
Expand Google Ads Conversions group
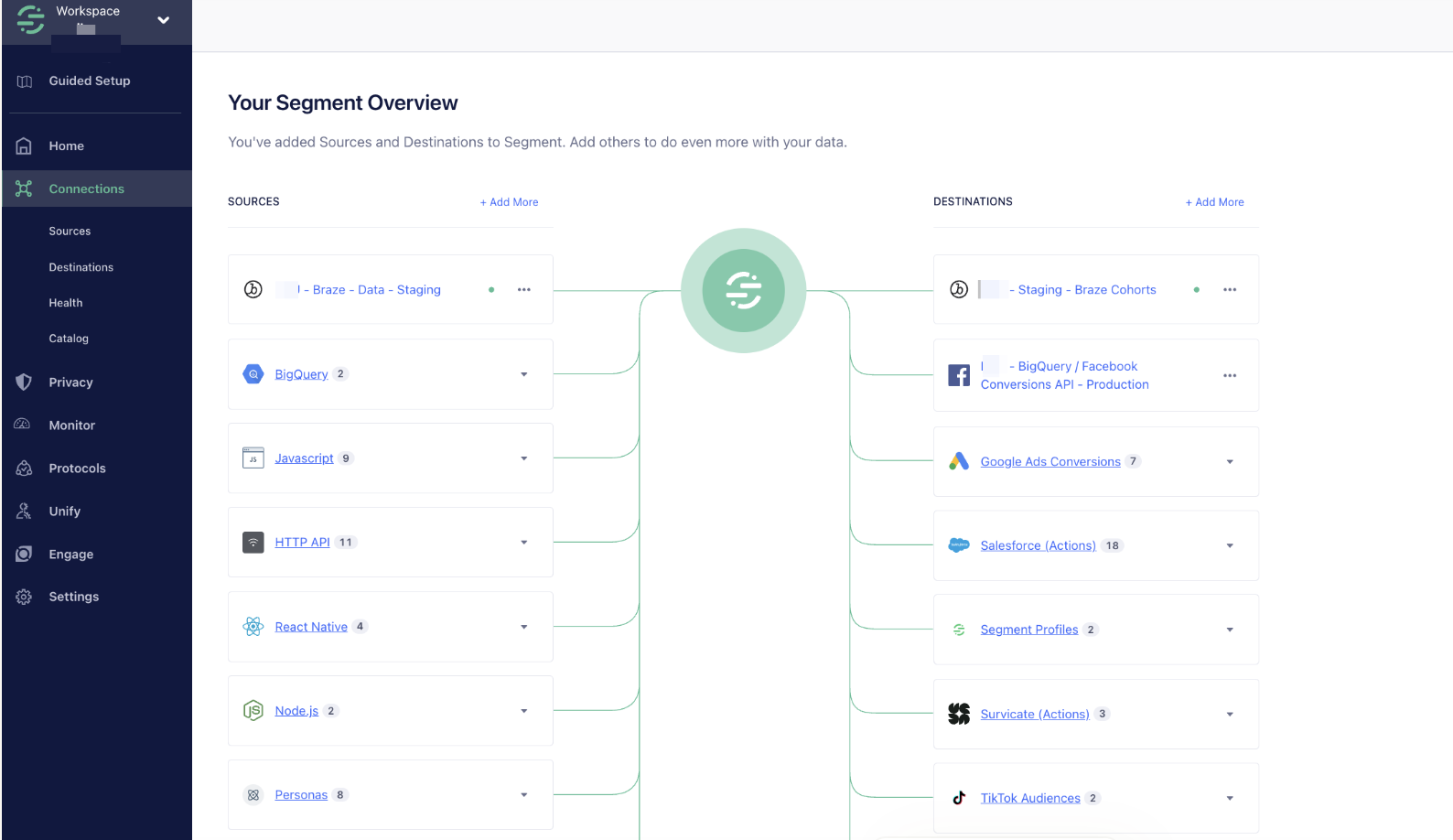pos(1230,462)
